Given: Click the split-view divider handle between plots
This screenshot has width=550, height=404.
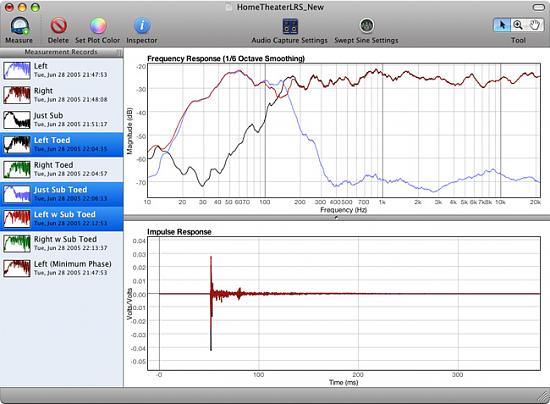Looking at the screenshot, I should [336, 217].
